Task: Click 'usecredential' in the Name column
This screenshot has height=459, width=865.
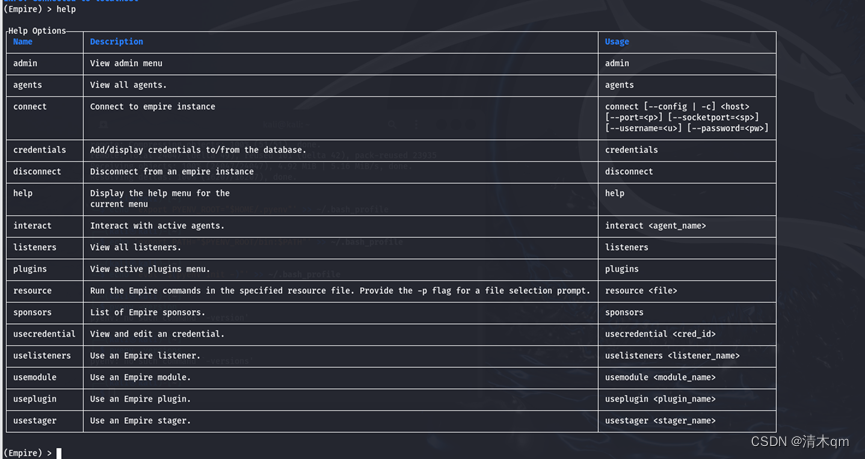Action: coord(44,334)
